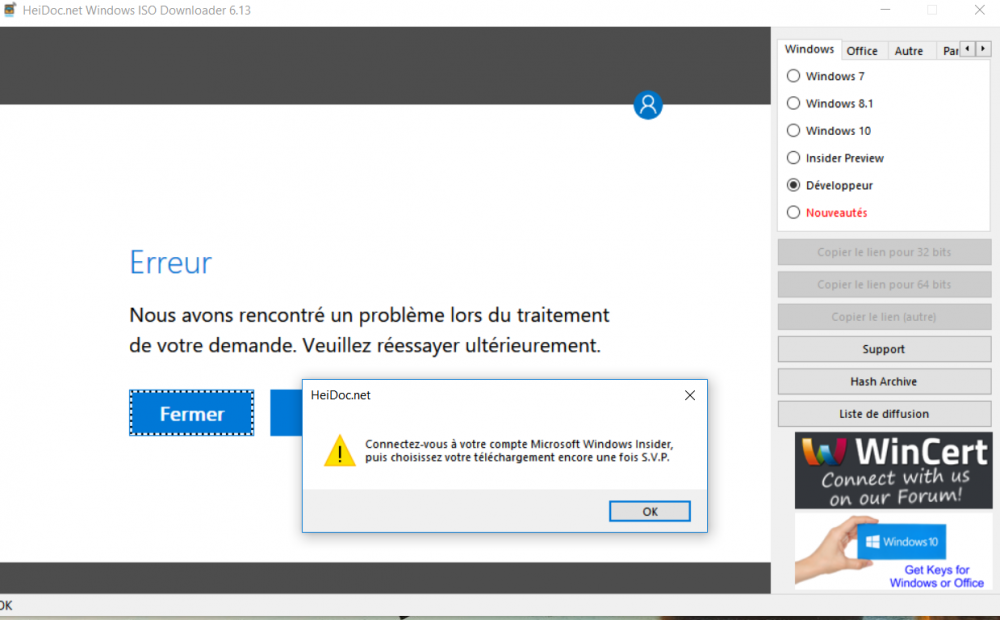Click the 'Nous avons rencontré un problème' message
Viewport: 1000px width, 620px height.
(369, 330)
